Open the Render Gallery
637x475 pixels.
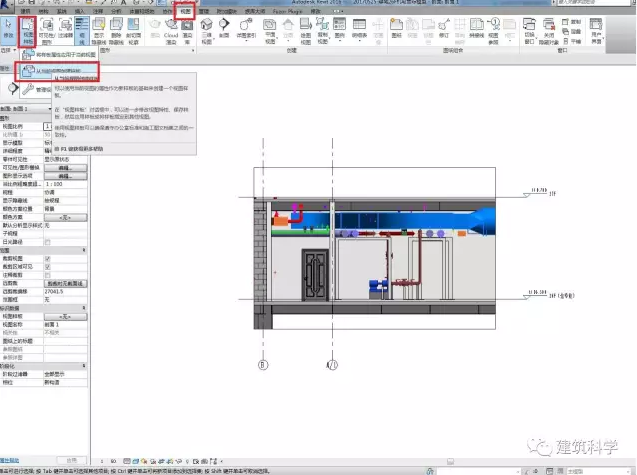187,31
